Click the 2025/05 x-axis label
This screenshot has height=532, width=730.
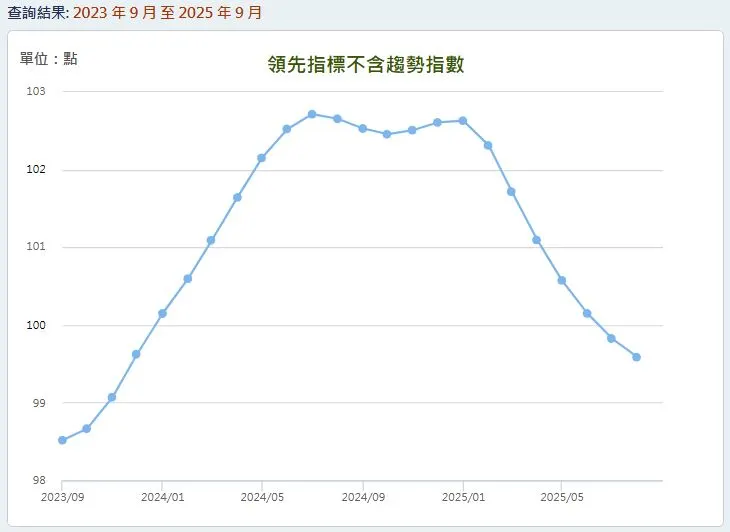pos(562,497)
